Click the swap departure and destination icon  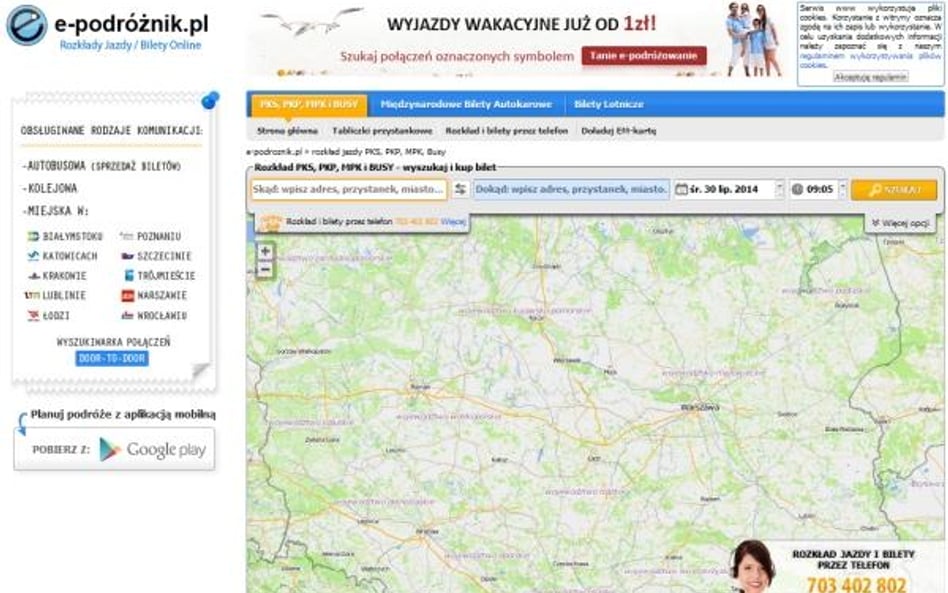pos(460,189)
